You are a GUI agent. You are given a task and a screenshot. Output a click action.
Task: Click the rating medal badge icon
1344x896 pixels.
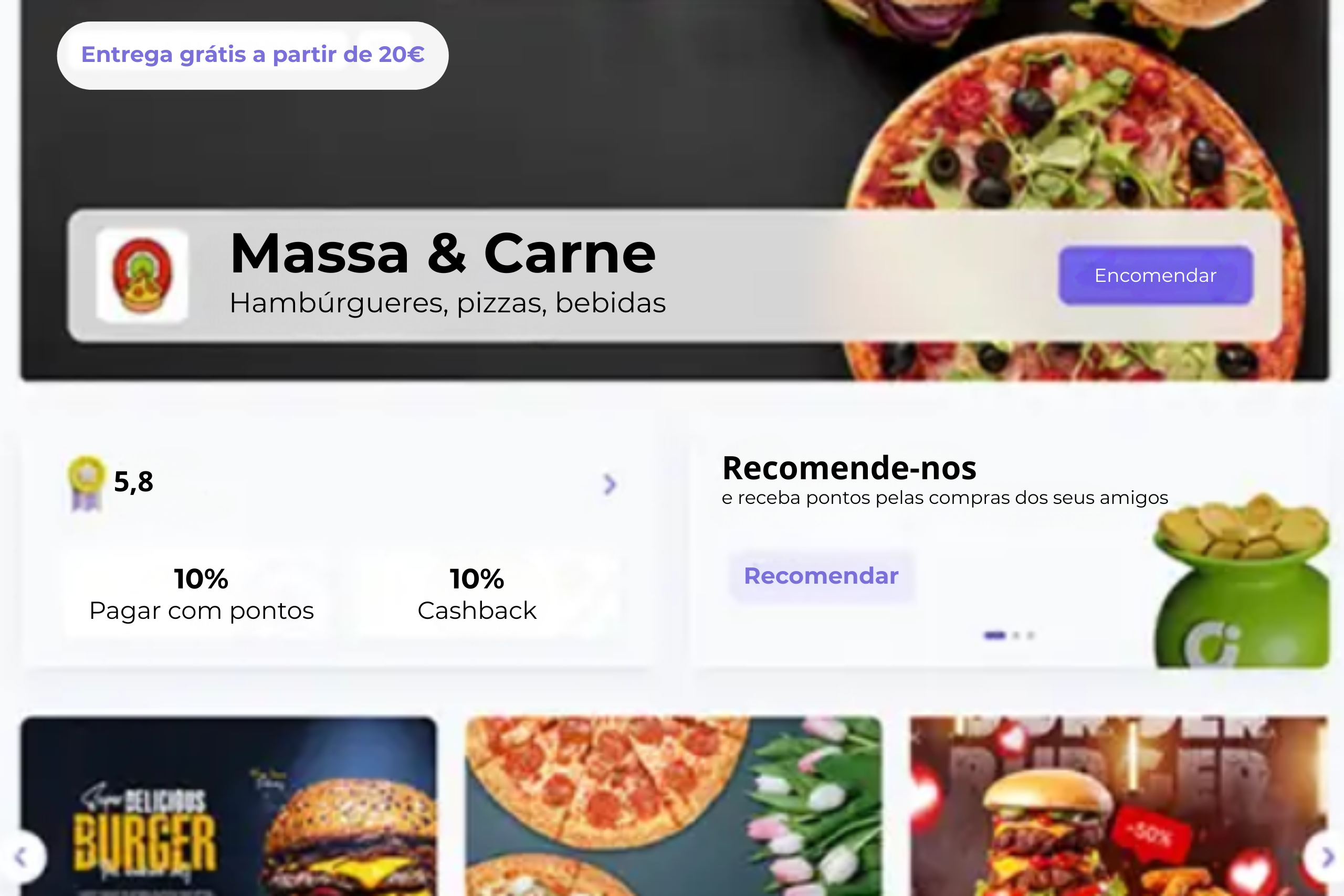(86, 483)
